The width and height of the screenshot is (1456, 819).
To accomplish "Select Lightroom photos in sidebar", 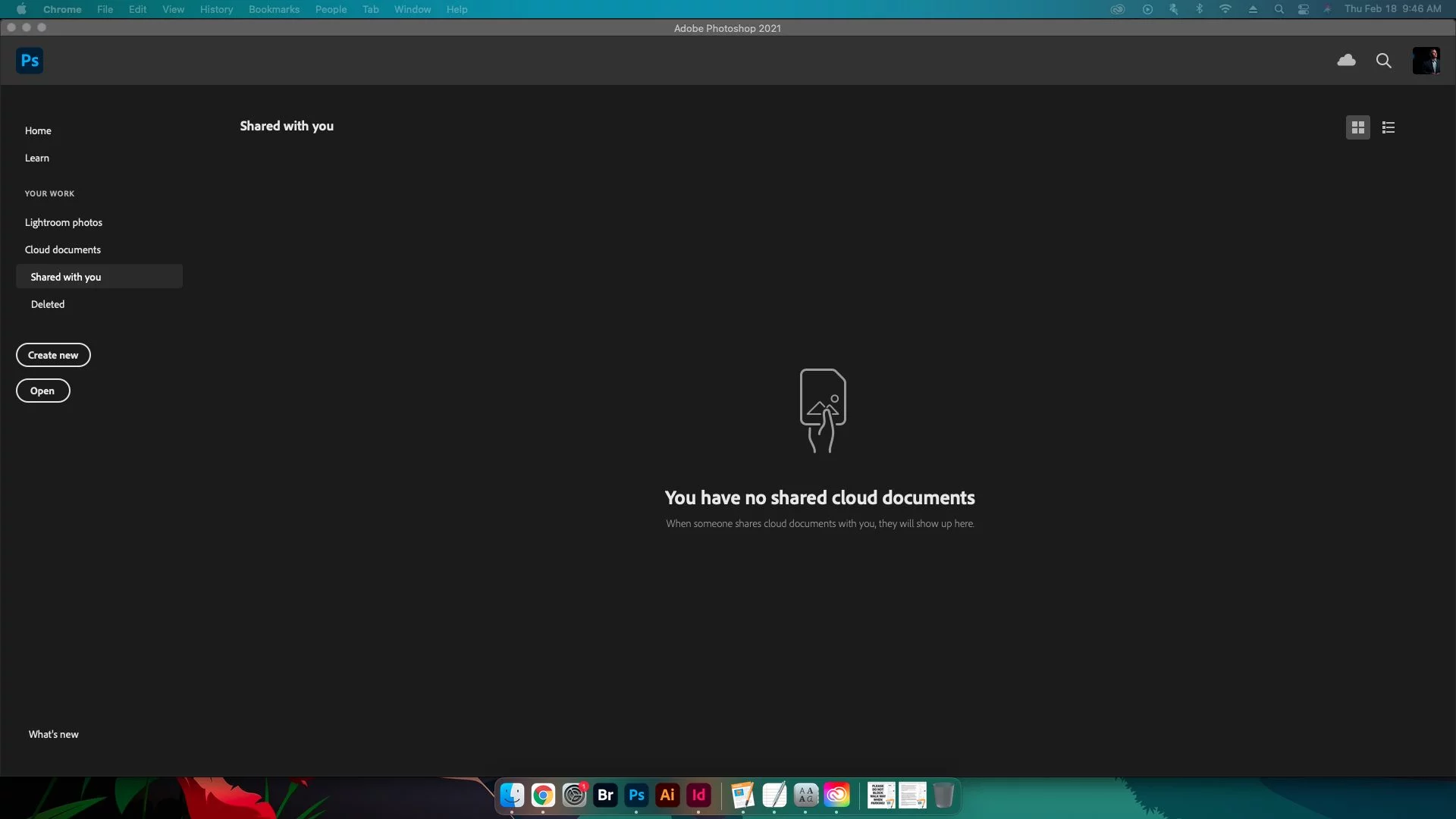I will tap(63, 222).
